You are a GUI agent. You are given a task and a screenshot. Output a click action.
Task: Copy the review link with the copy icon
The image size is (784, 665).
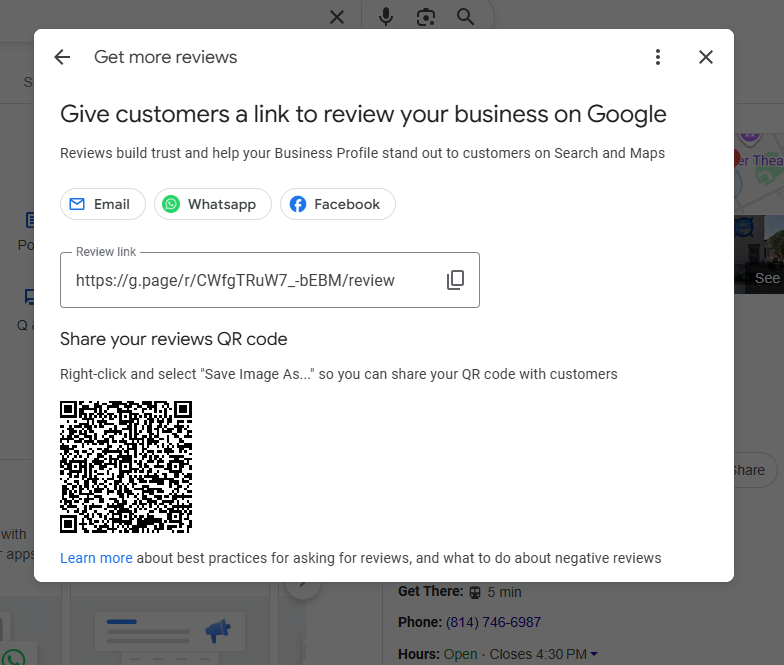(x=455, y=280)
